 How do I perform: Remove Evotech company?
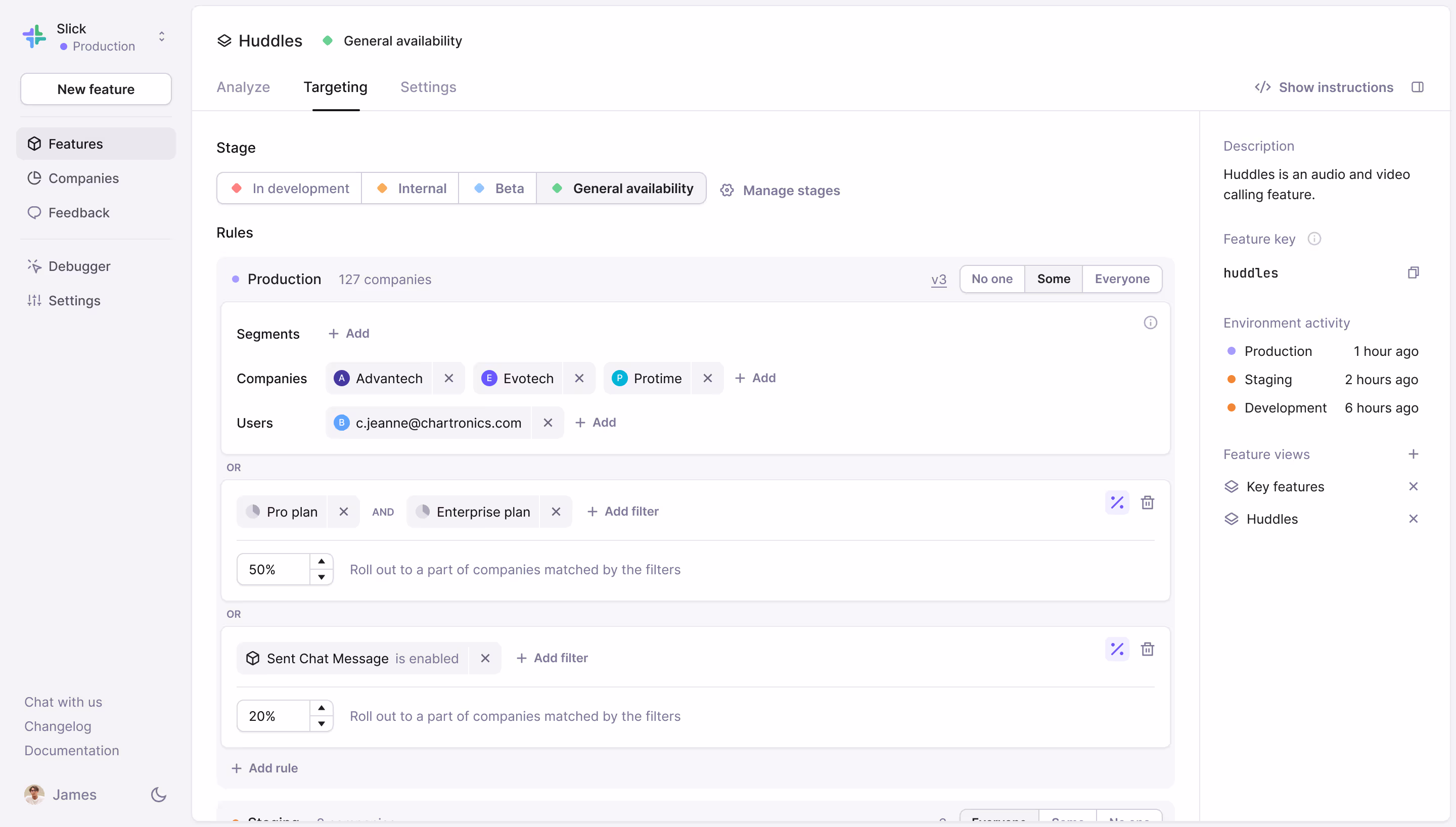click(x=579, y=378)
